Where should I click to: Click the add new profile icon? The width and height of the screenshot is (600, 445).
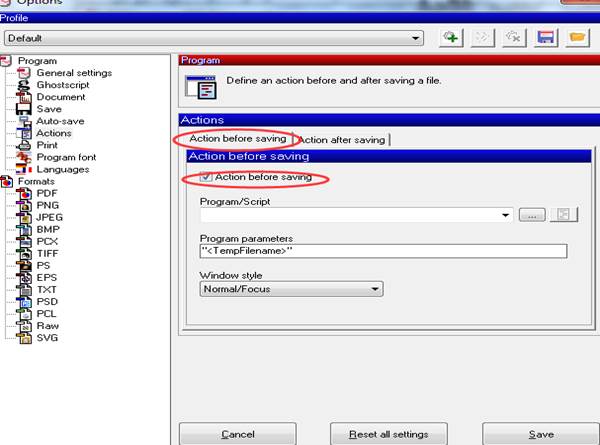[452, 38]
